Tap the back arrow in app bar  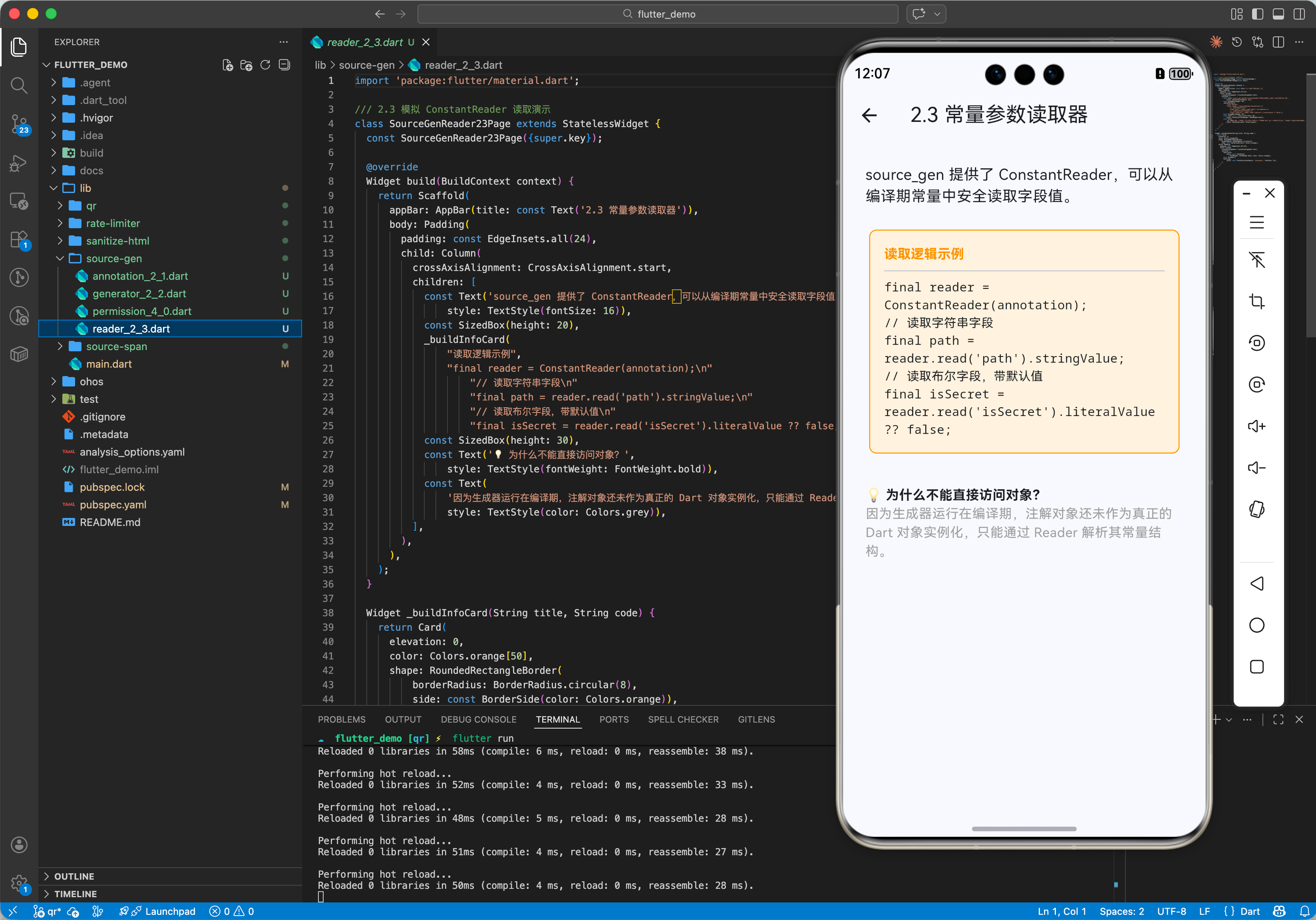tap(869, 115)
